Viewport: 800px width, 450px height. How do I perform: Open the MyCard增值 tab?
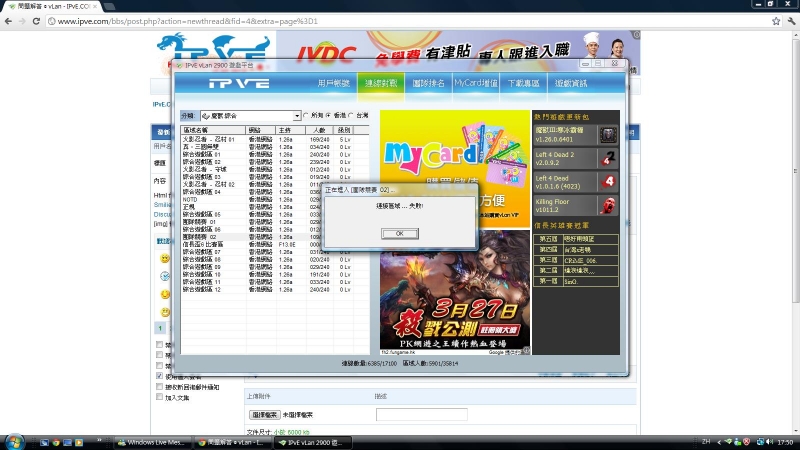[x=476, y=83]
